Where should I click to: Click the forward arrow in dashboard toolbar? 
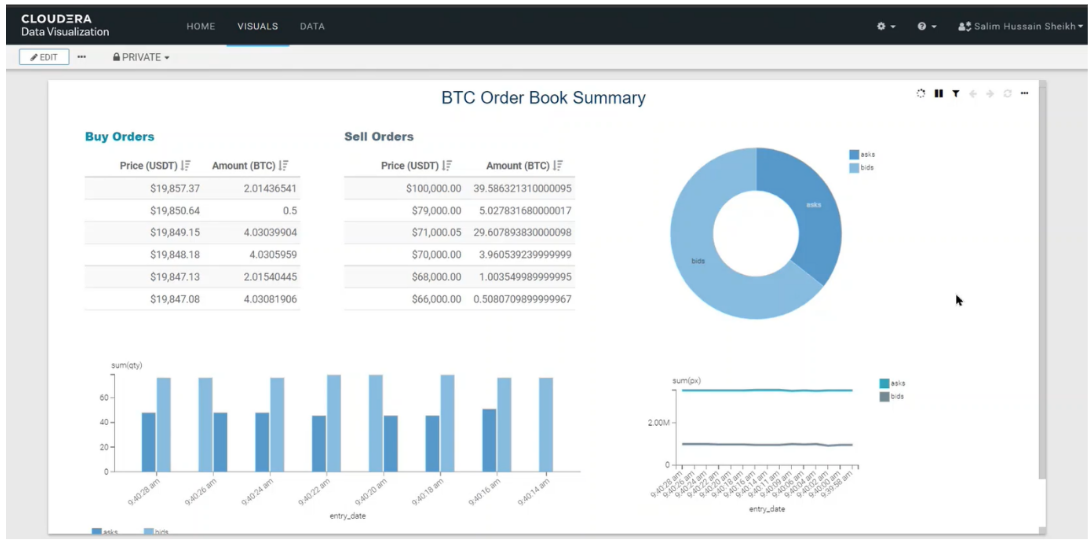click(x=990, y=94)
